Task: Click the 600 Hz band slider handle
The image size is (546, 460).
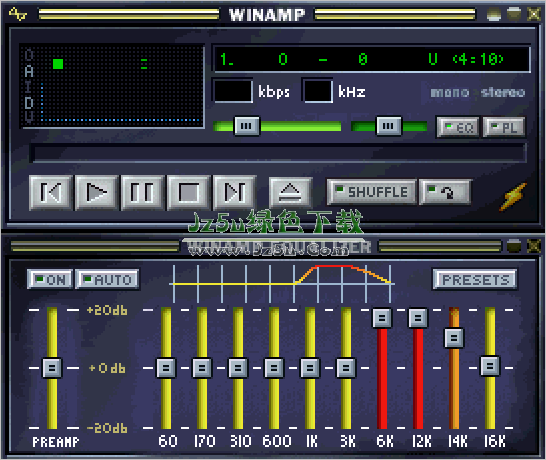Action: coord(274,368)
